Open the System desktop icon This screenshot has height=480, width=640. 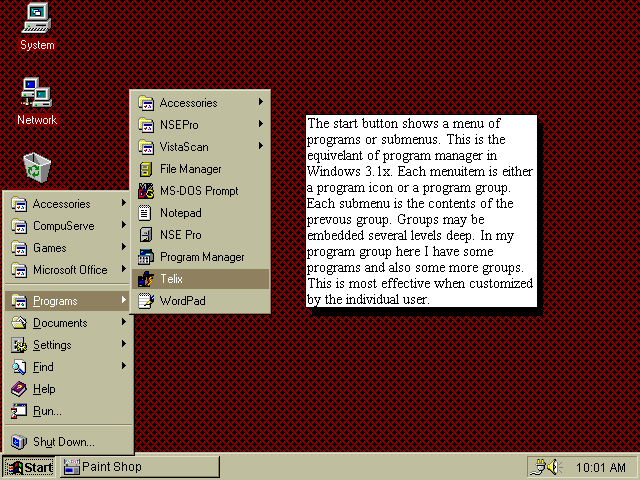tap(37, 18)
